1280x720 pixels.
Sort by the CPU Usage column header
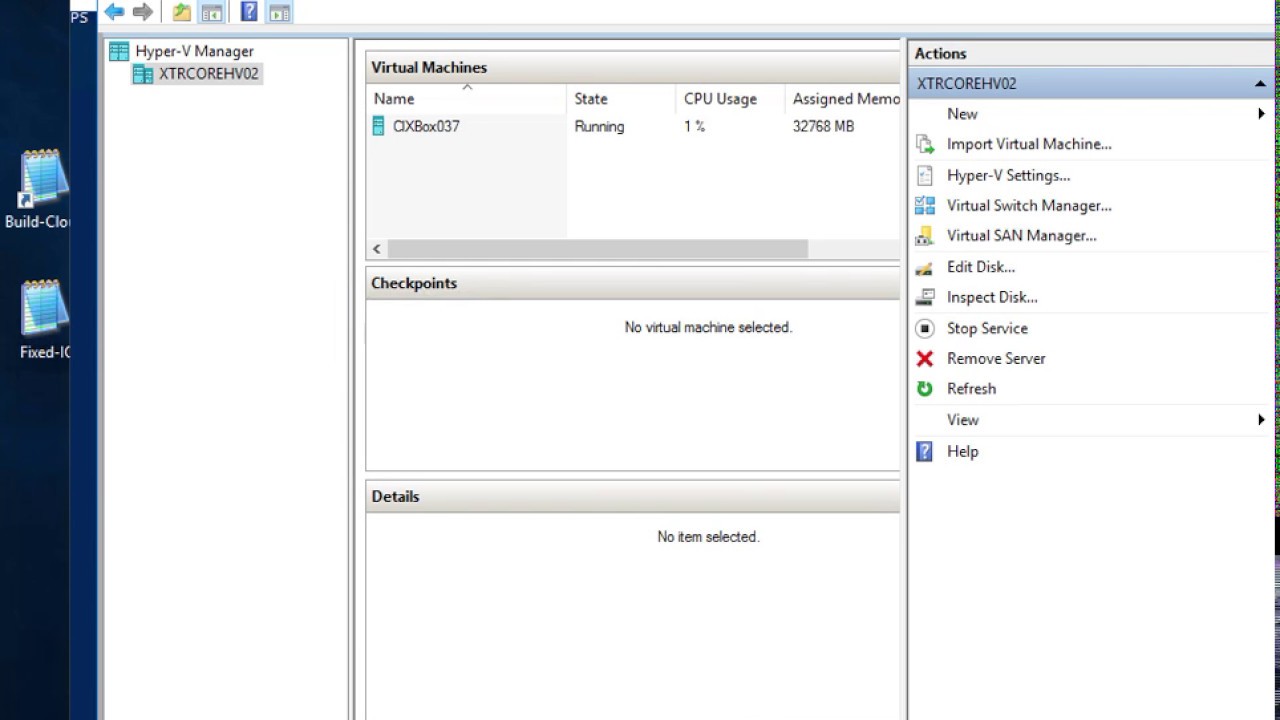click(731, 99)
